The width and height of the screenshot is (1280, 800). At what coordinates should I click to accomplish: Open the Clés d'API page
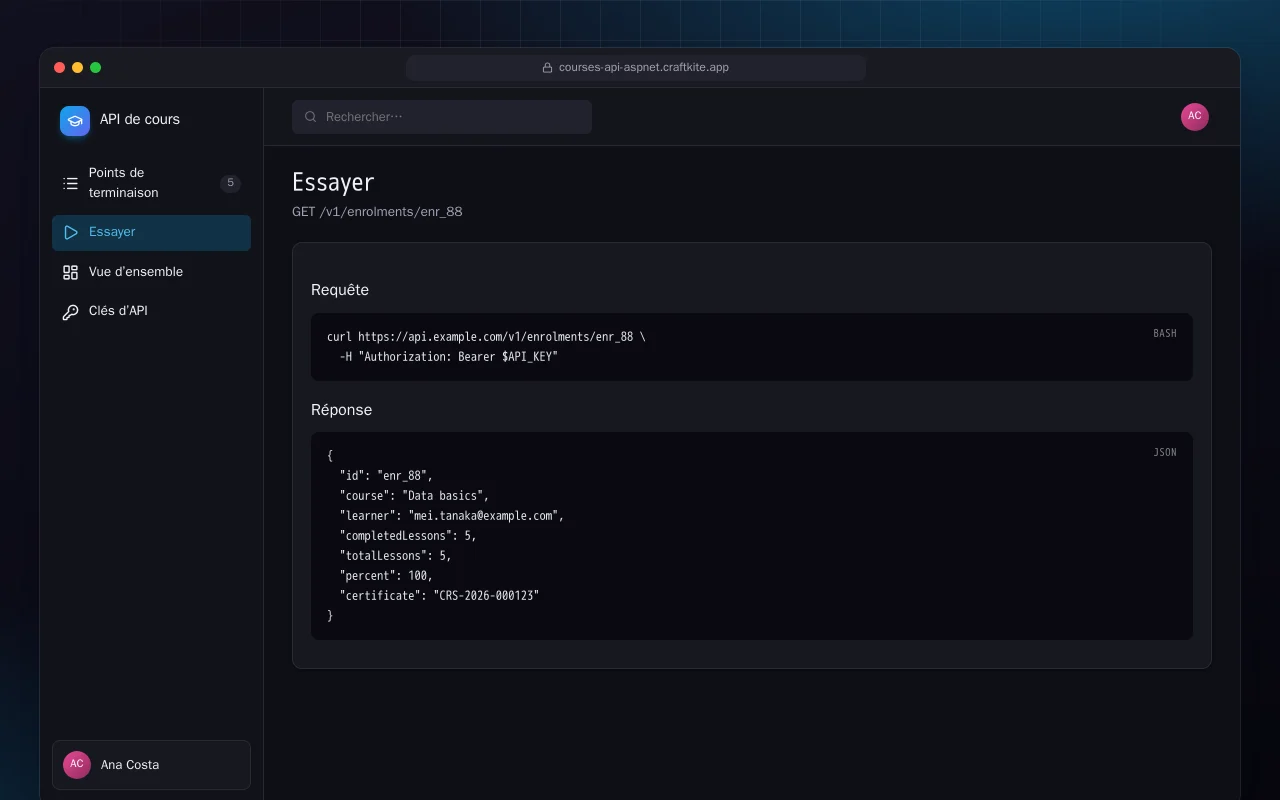[x=151, y=311]
